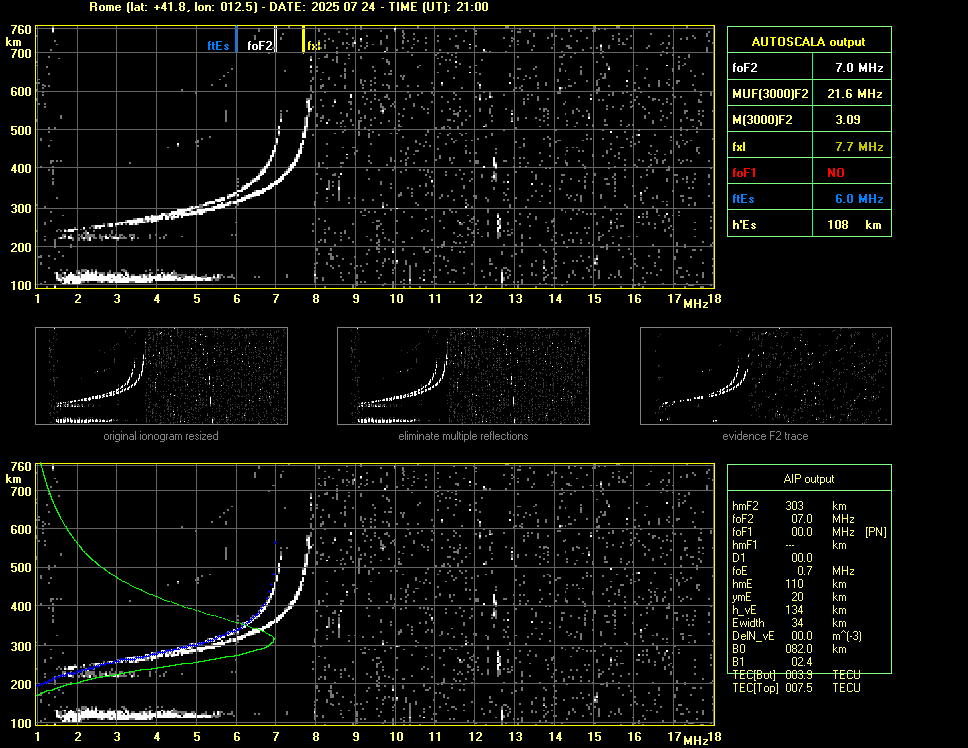Click the 'eliminate multiple reflections' caption
This screenshot has height=748, width=968.
click(463, 436)
